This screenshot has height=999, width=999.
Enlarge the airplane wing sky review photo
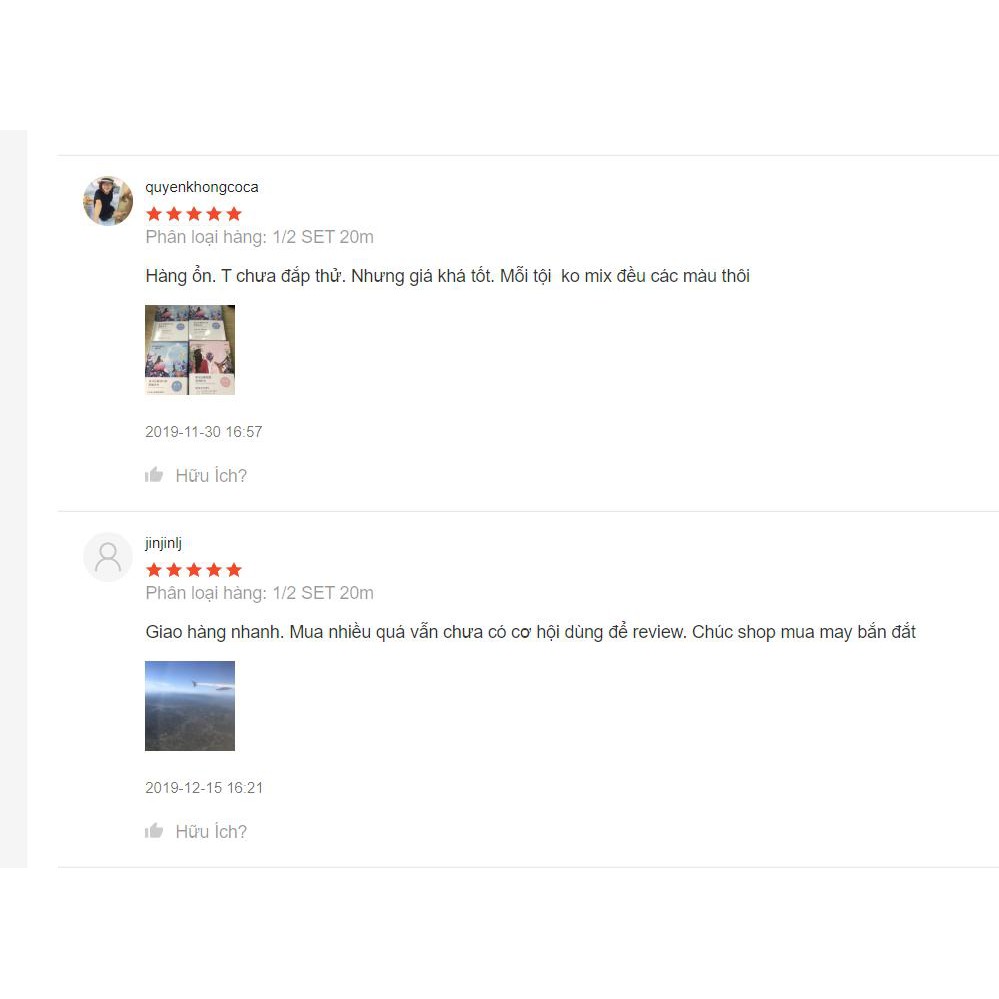[190, 706]
